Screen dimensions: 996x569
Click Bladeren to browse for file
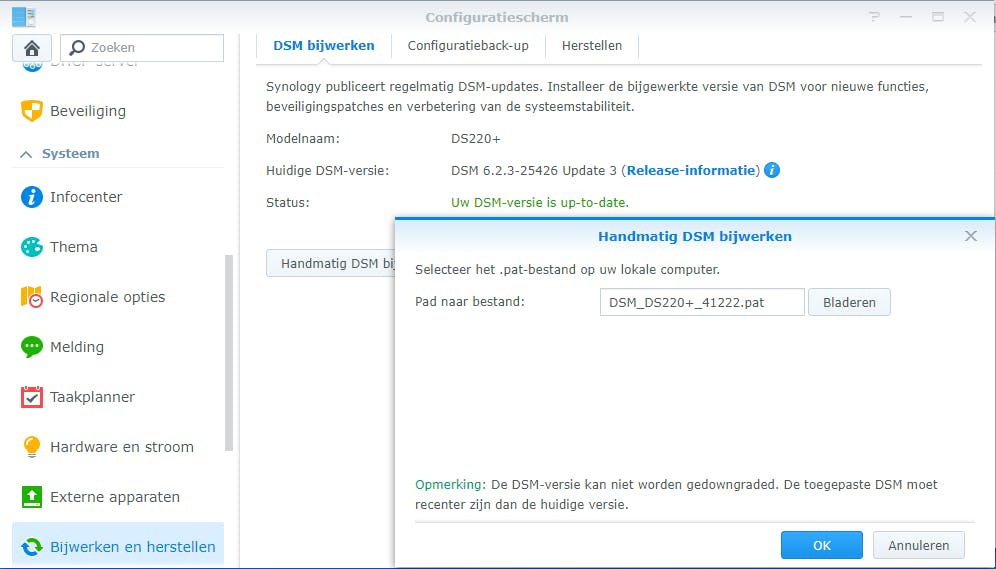coord(849,302)
